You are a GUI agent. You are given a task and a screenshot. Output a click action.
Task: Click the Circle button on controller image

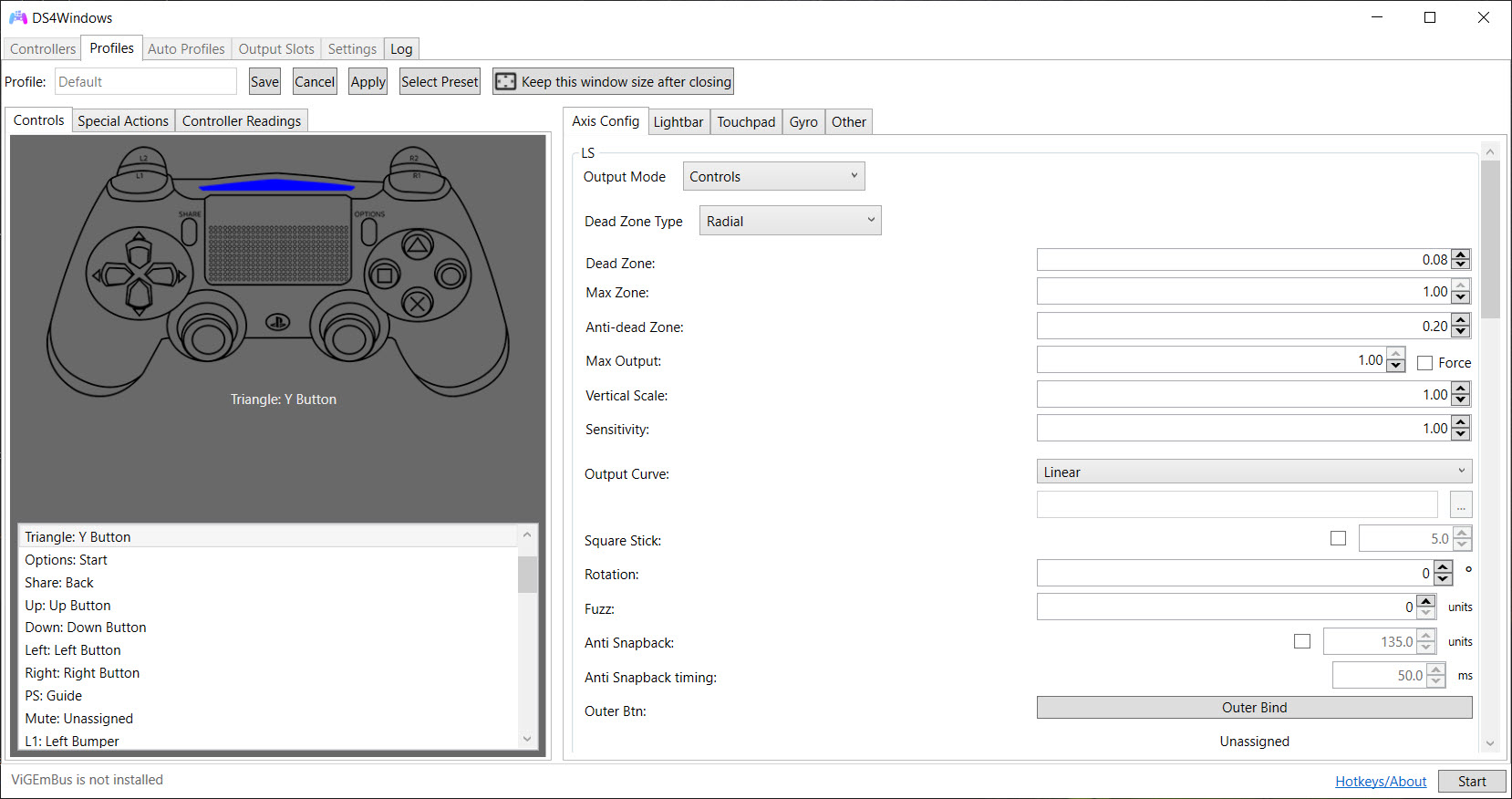450,274
